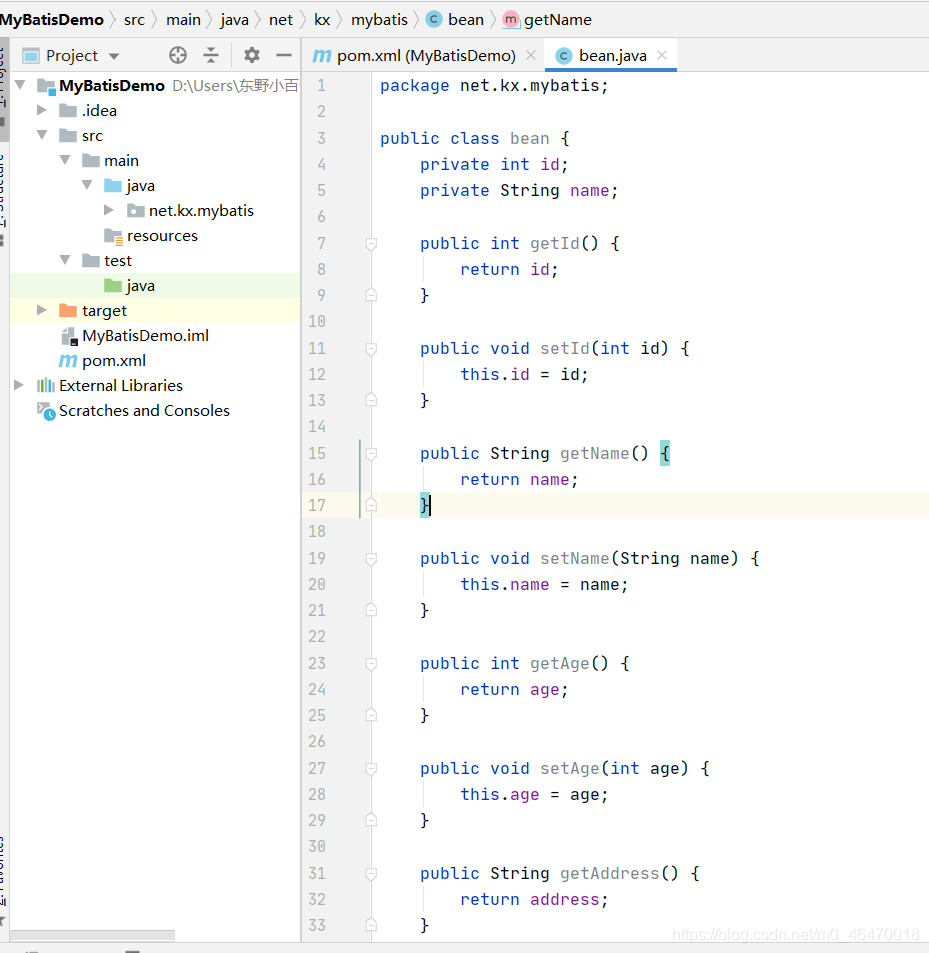Click java breadcrumb
This screenshot has height=953, width=929.
(235, 19)
